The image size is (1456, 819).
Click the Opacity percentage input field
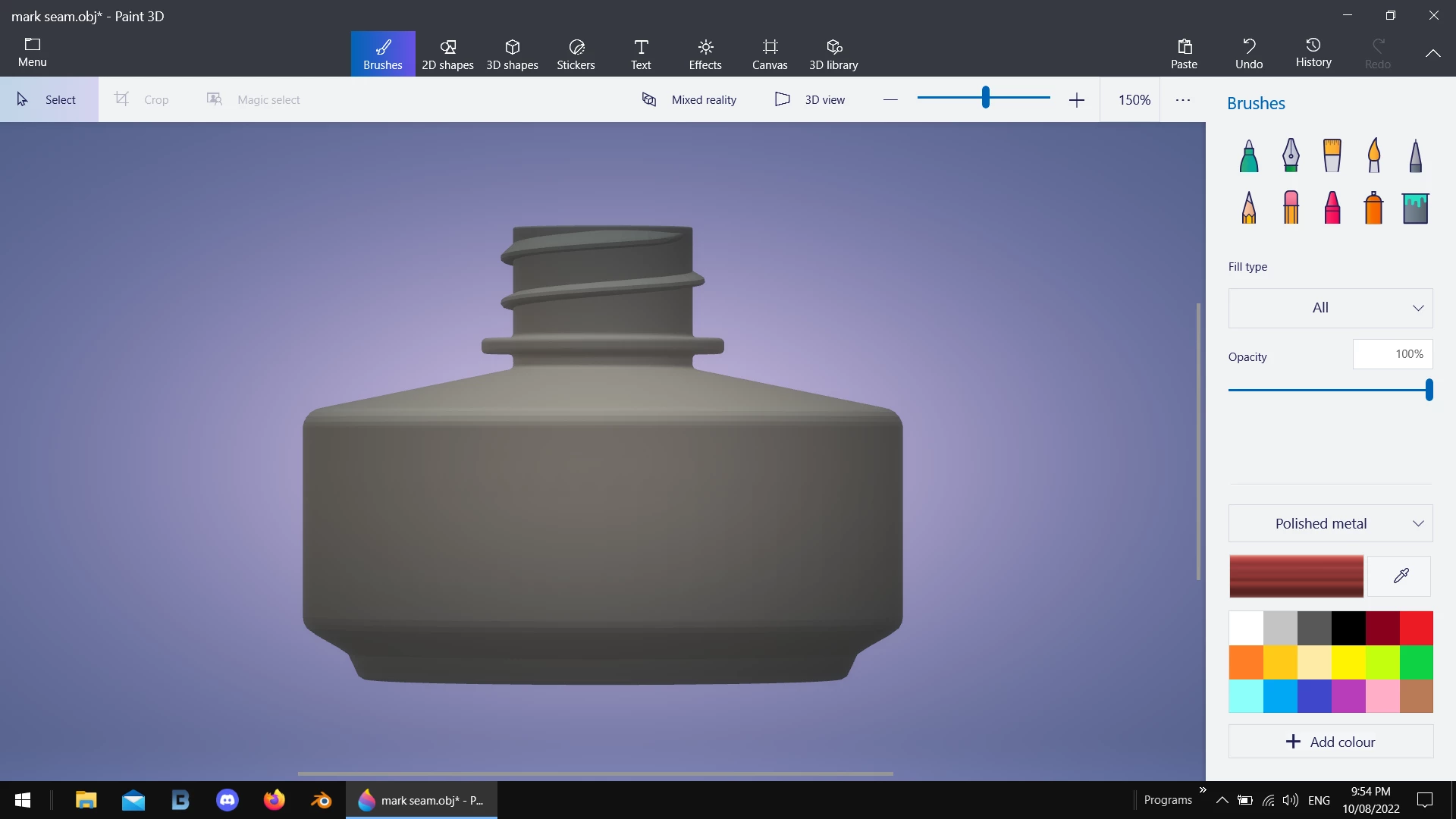(x=1392, y=354)
